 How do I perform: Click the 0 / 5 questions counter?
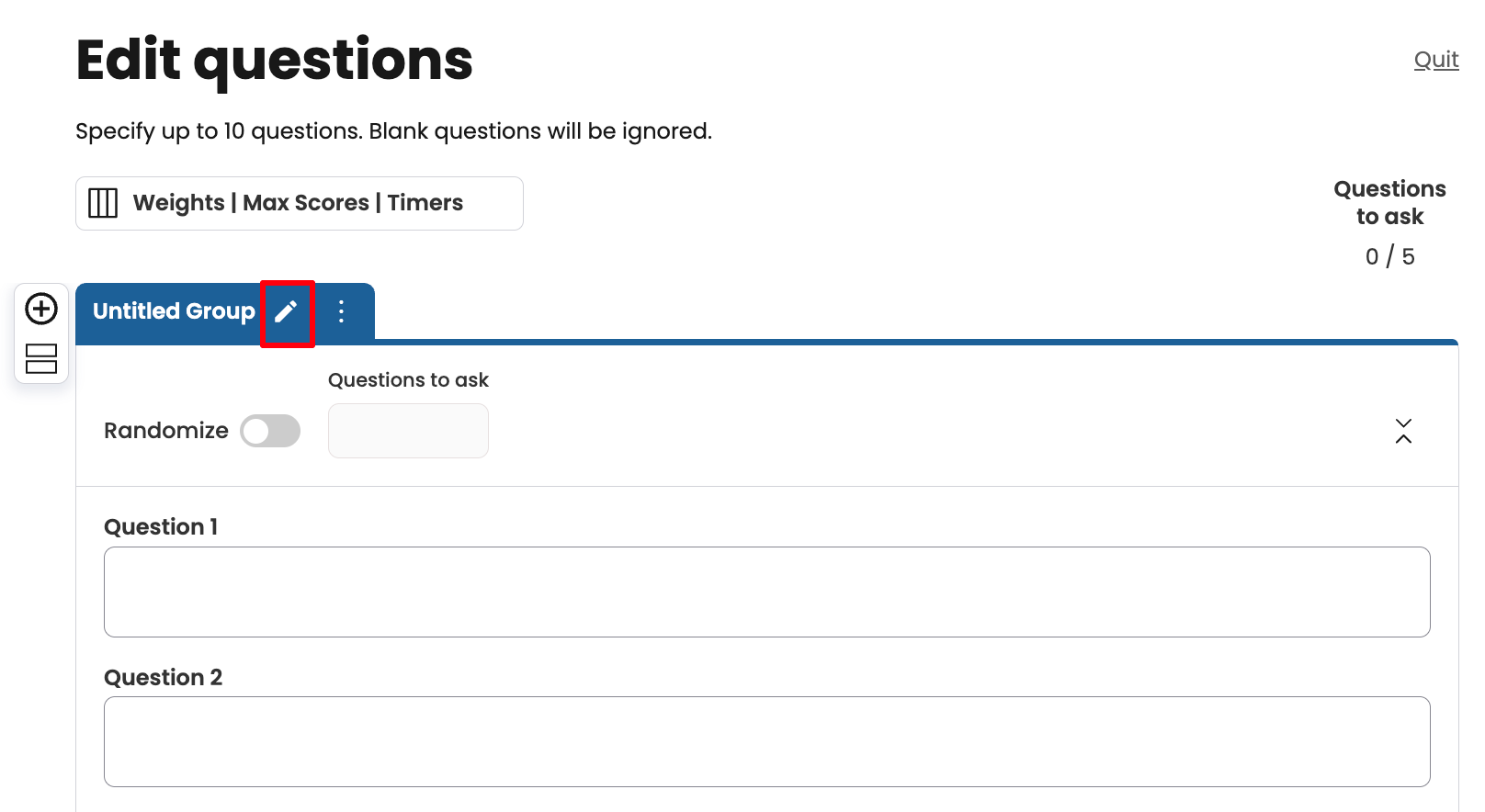[x=1389, y=256]
